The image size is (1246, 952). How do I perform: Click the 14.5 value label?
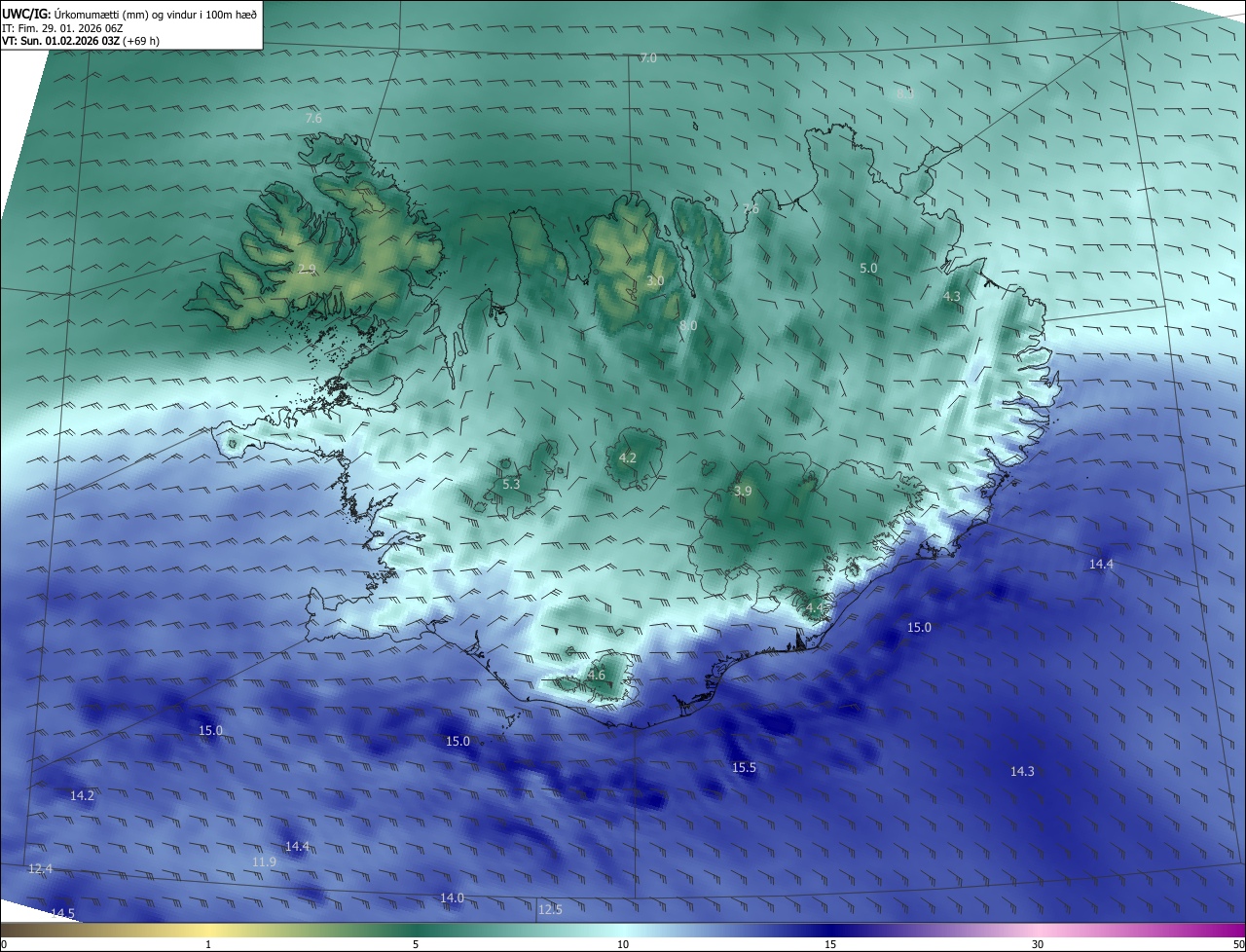tap(63, 913)
